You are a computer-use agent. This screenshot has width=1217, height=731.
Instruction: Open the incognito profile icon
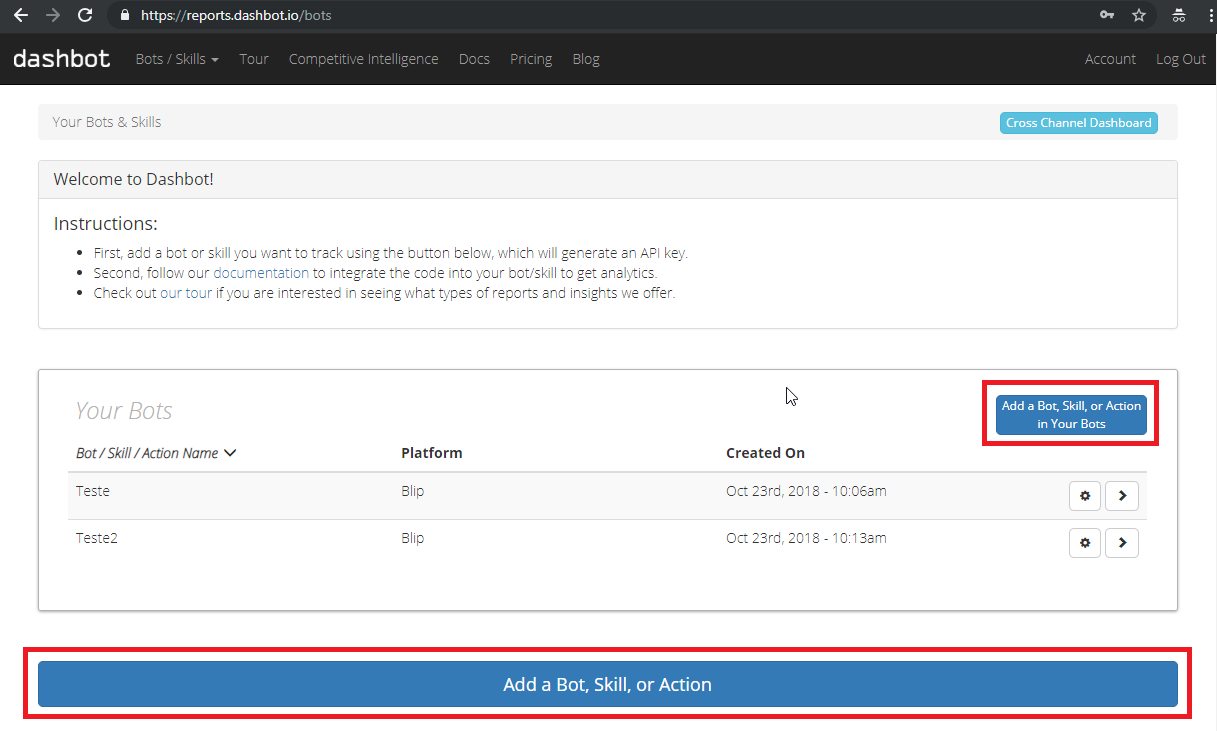1179,15
